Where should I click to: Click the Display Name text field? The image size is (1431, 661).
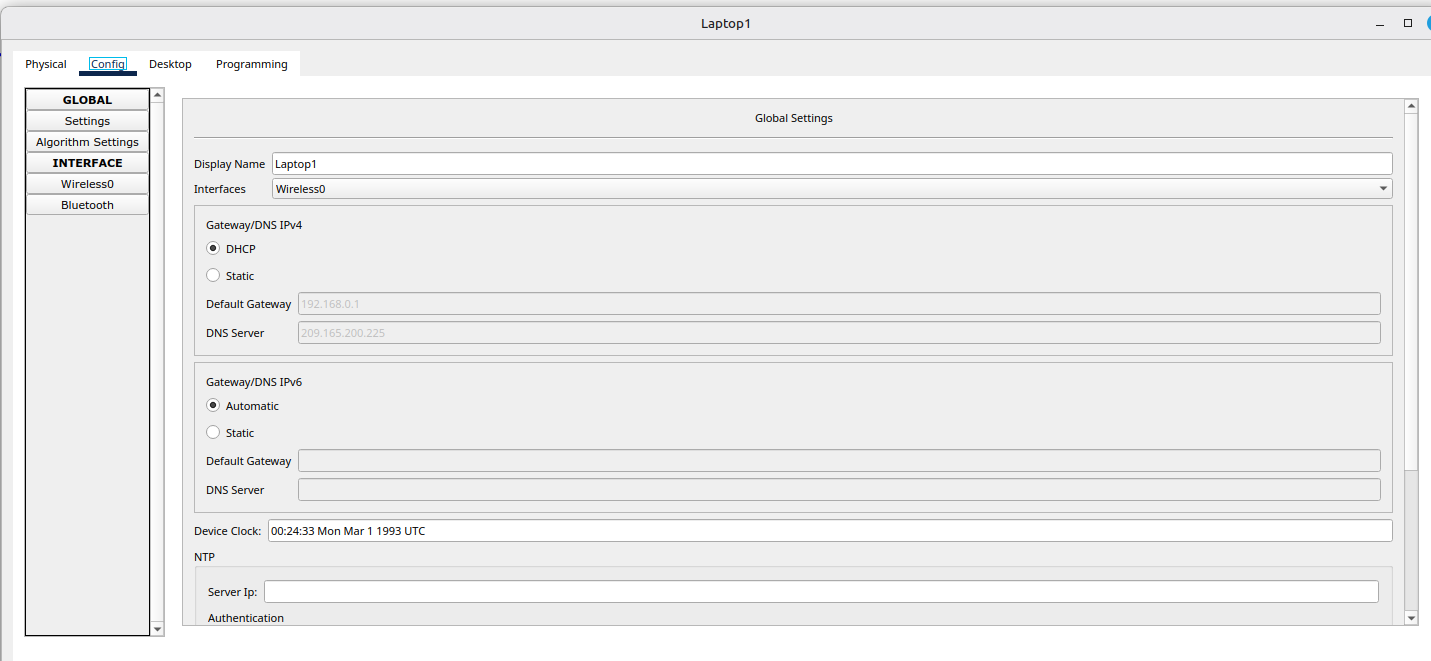click(831, 164)
